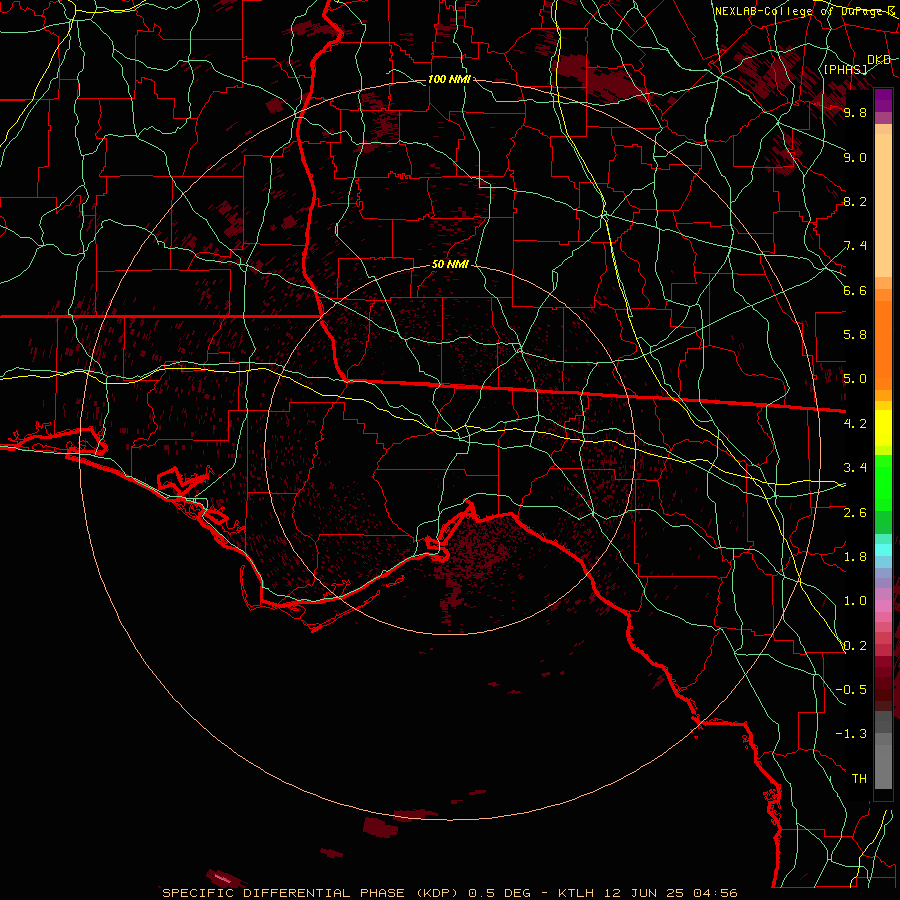This screenshot has width=900, height=900.
Task: Click the yellow band of the color bar
Action: pos(883,428)
